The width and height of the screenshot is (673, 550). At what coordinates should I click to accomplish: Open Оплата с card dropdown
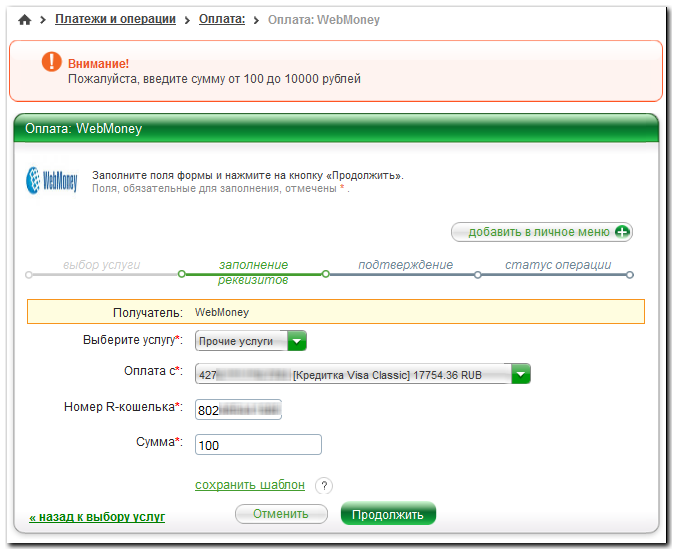pyautogui.click(x=363, y=374)
